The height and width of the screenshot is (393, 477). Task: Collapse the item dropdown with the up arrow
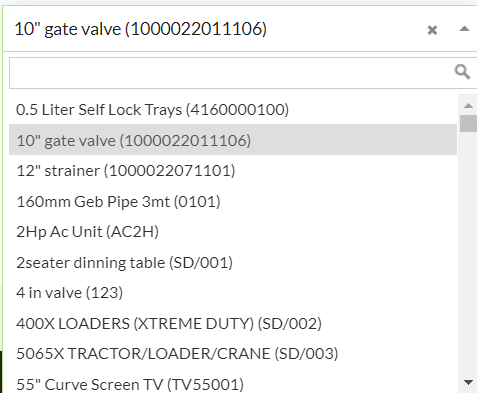point(464,29)
